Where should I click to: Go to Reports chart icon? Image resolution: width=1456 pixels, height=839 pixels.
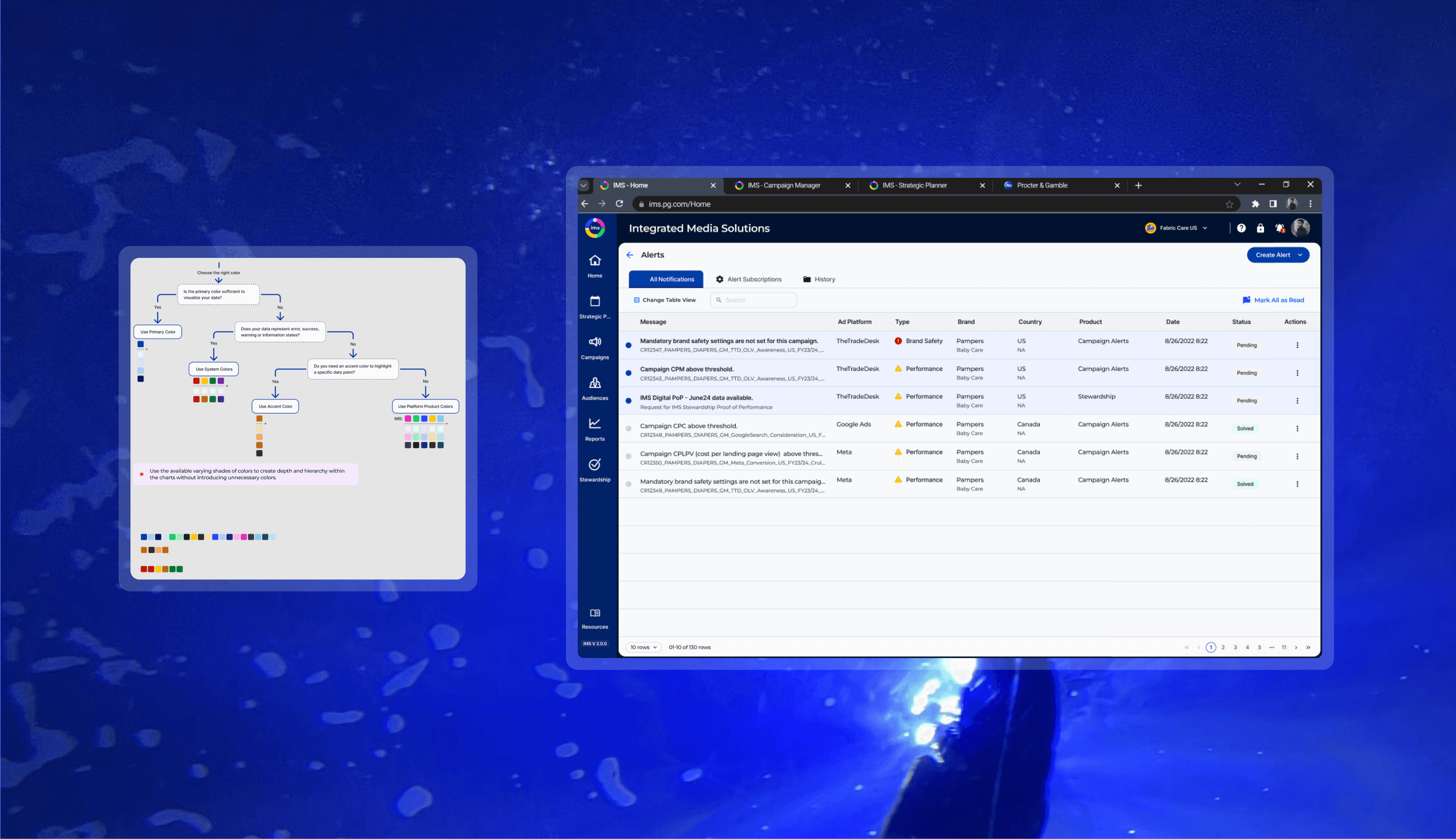[595, 424]
